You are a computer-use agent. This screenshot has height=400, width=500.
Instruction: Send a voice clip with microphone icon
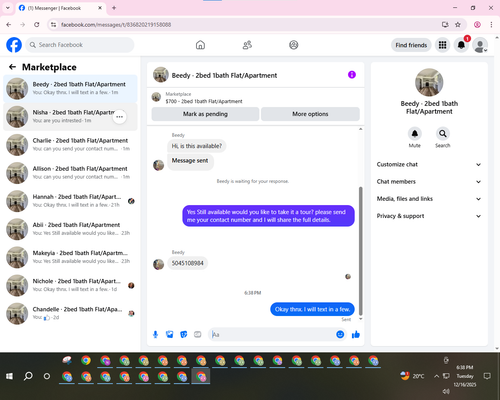point(155,334)
